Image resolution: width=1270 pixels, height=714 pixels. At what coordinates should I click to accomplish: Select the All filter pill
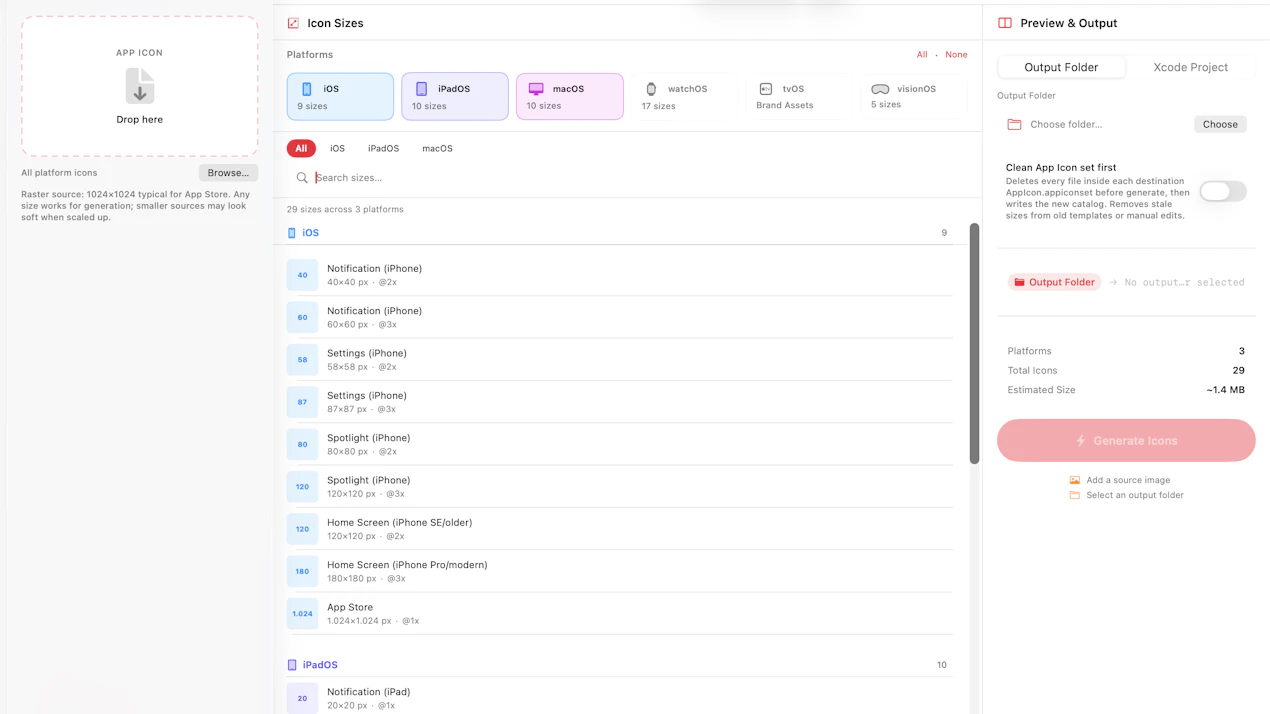click(x=301, y=148)
